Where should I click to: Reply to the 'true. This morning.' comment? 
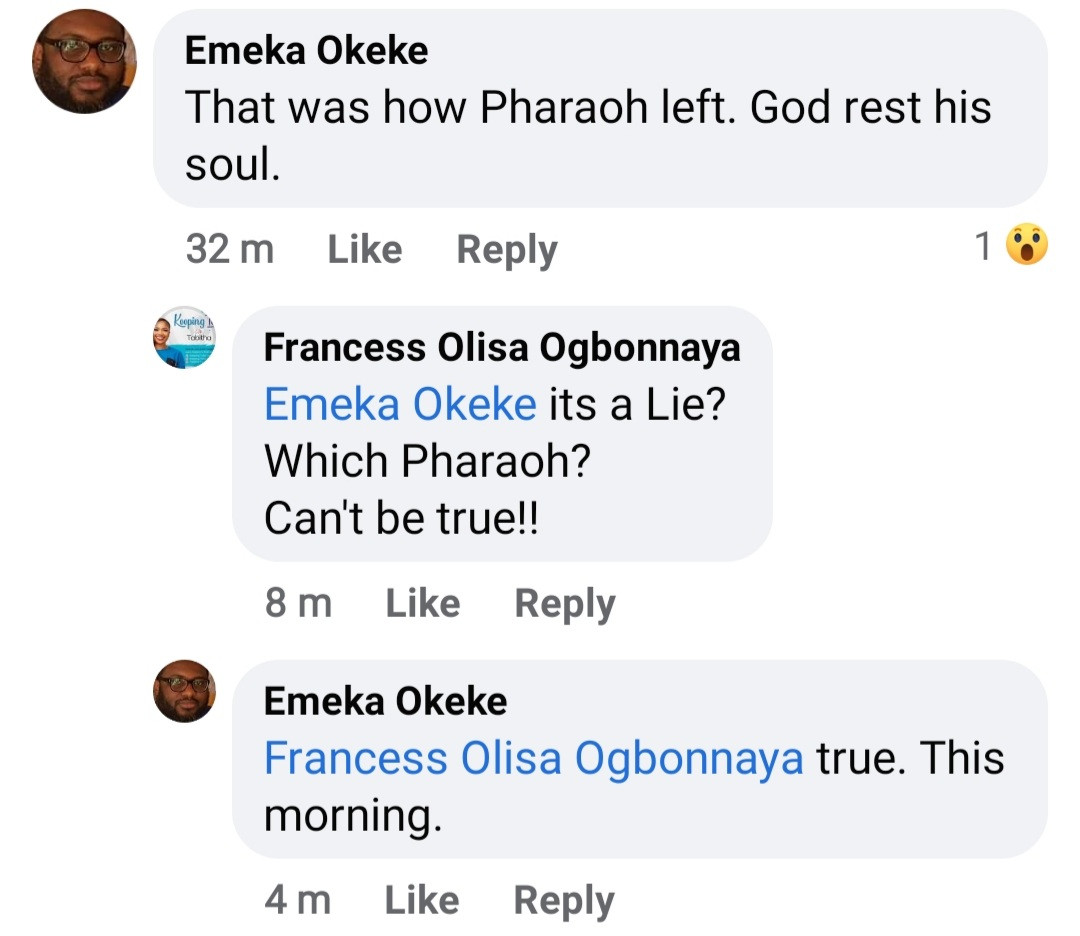click(563, 900)
